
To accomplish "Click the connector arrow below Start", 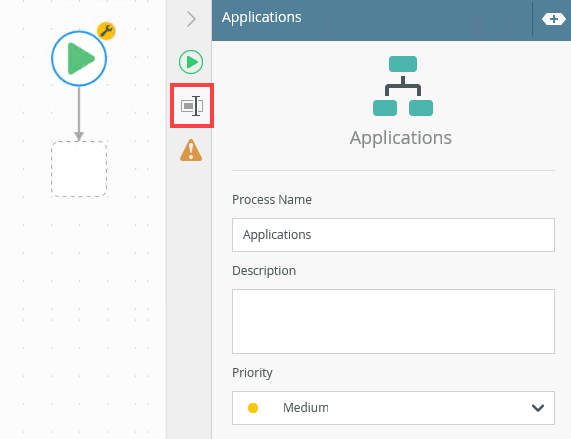I will pos(79,114).
